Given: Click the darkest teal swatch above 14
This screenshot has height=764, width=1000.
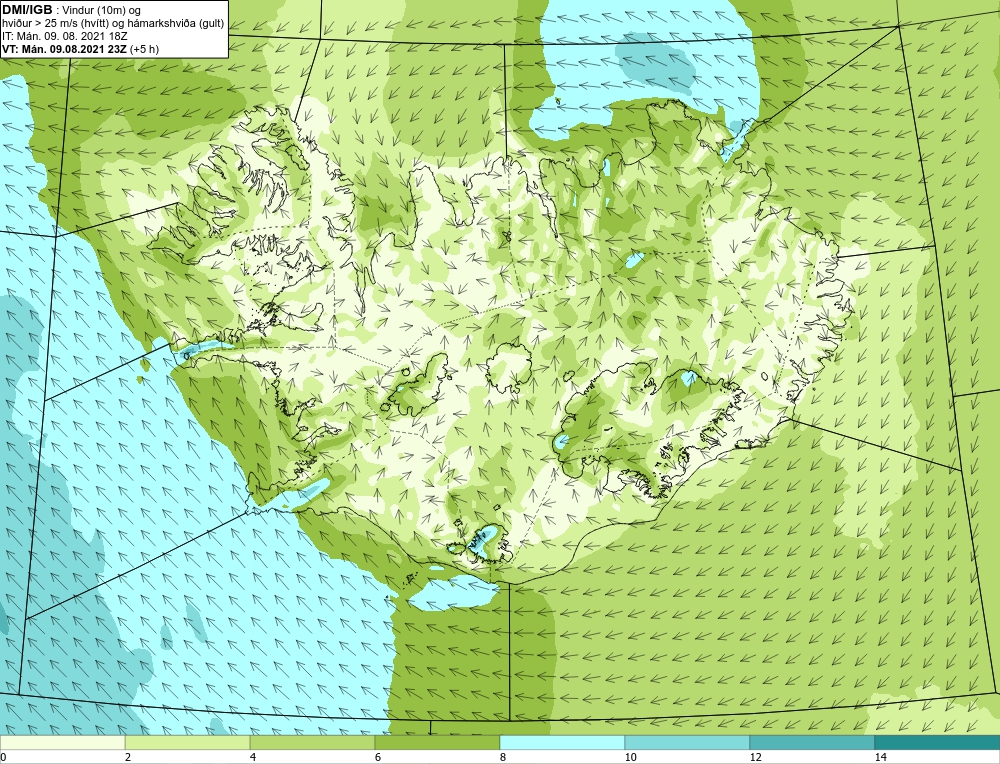Looking at the screenshot, I should click(x=938, y=742).
